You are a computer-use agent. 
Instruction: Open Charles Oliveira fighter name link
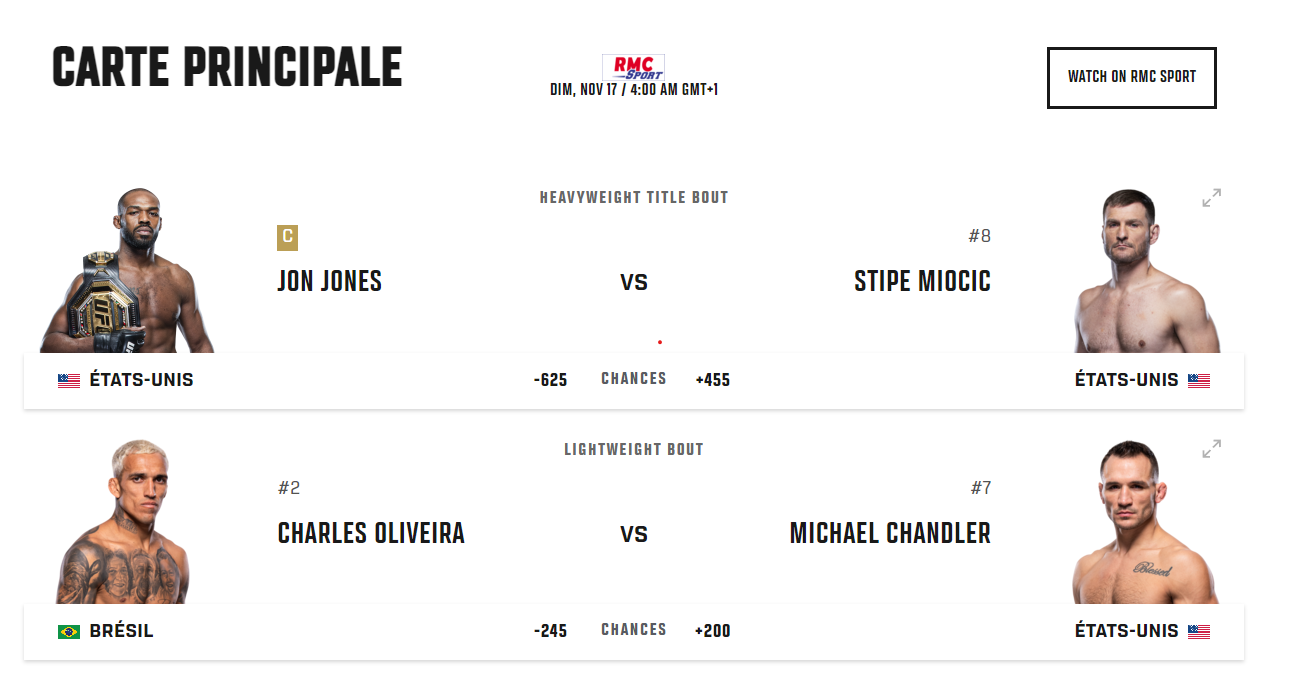(371, 533)
